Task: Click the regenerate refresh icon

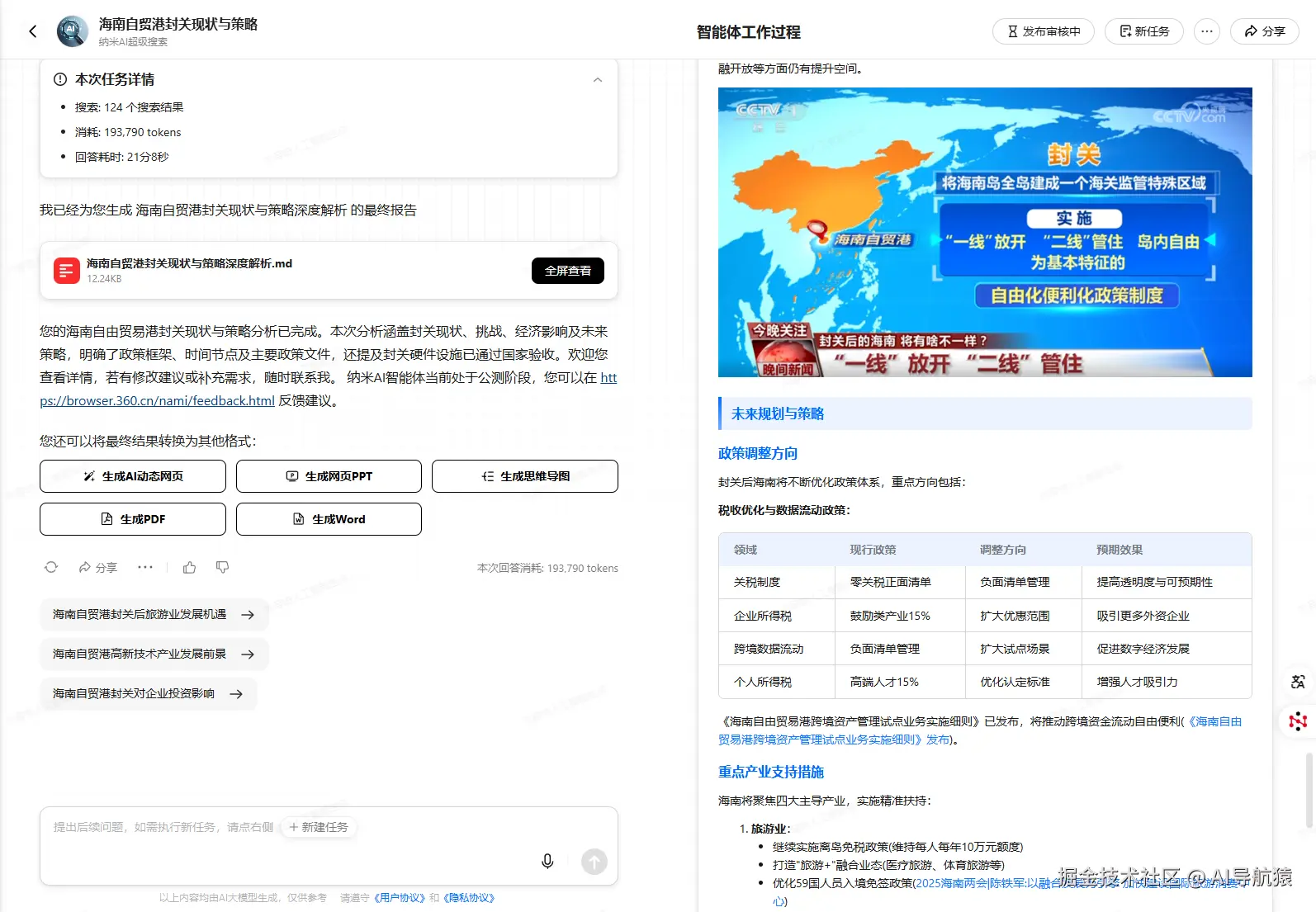Action: point(51,567)
